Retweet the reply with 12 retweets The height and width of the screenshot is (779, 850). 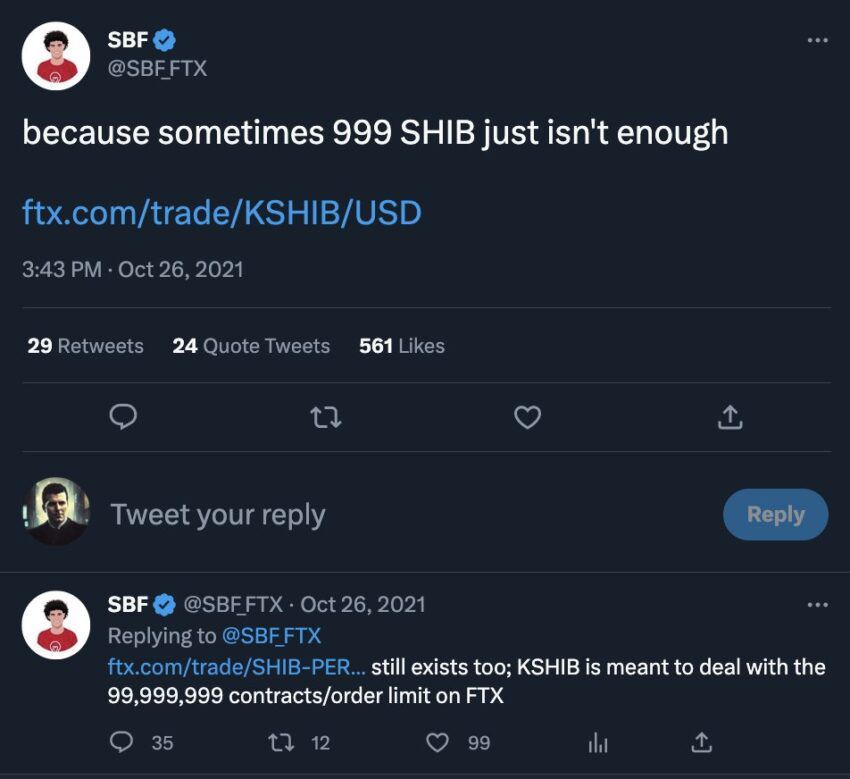(282, 742)
